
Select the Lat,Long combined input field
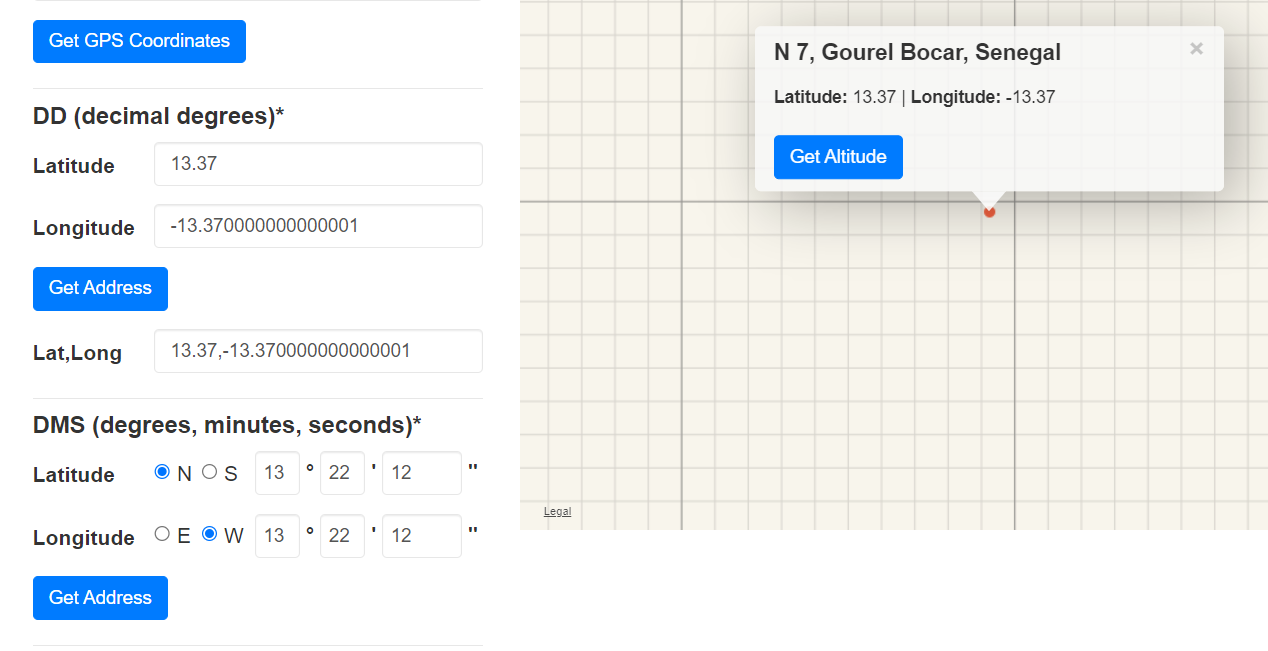pyautogui.click(x=318, y=351)
